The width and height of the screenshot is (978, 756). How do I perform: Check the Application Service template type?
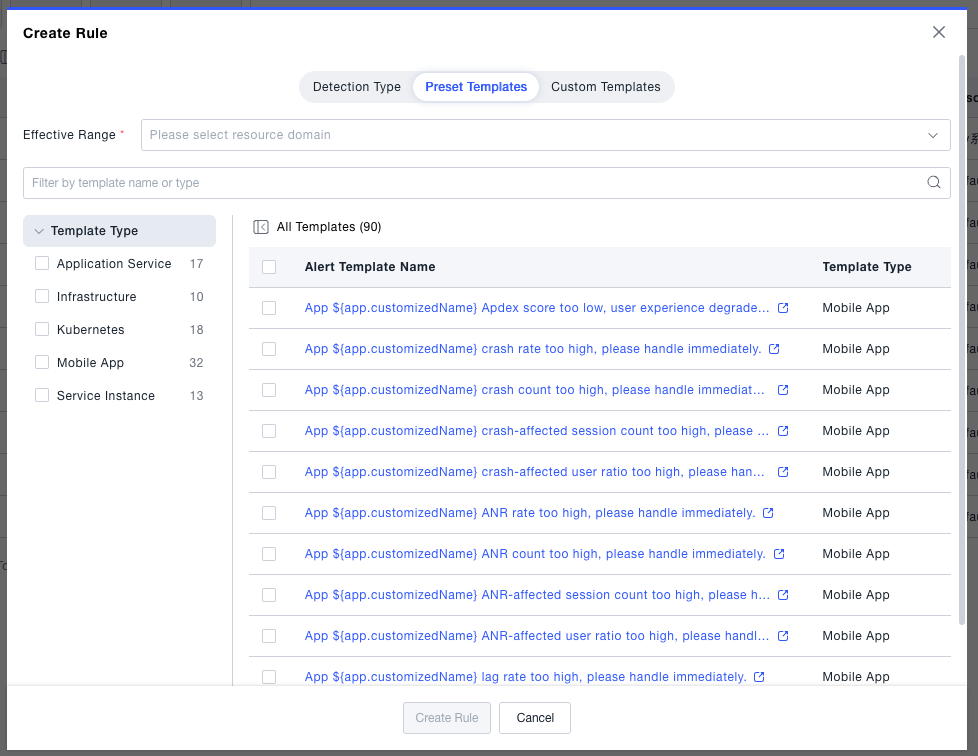[x=42, y=263]
